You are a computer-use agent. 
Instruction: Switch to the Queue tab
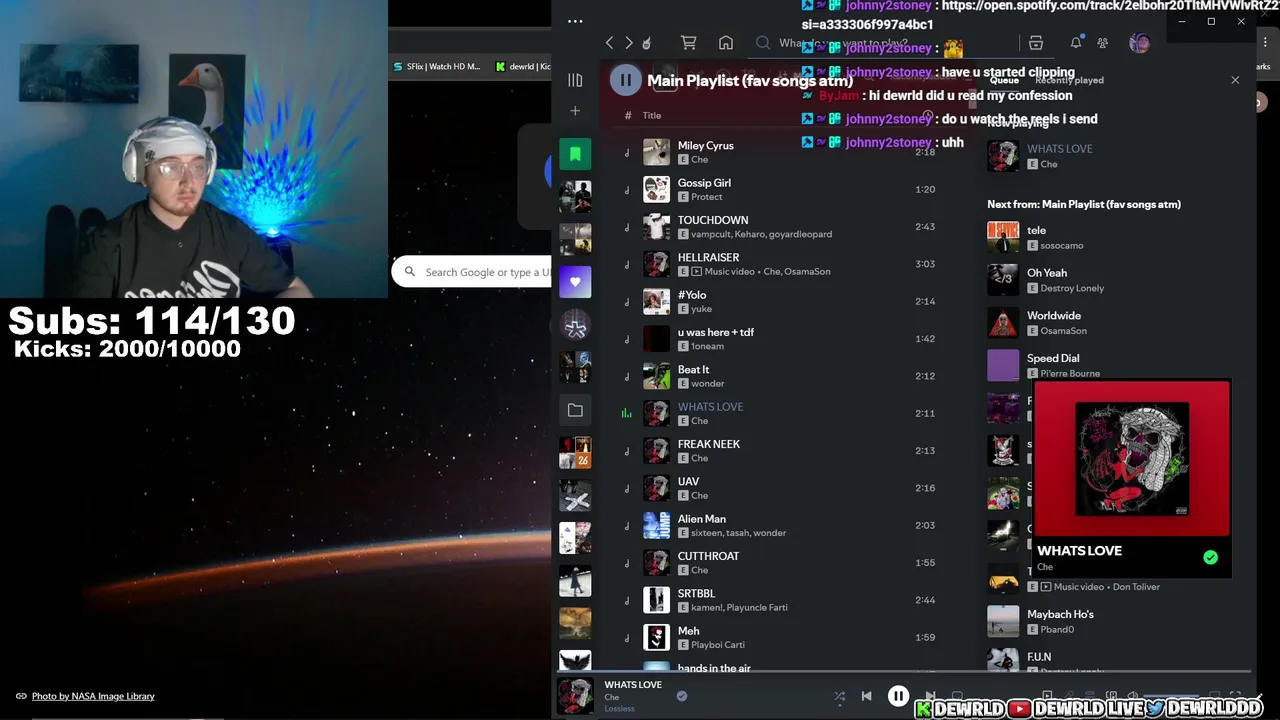click(x=1003, y=80)
